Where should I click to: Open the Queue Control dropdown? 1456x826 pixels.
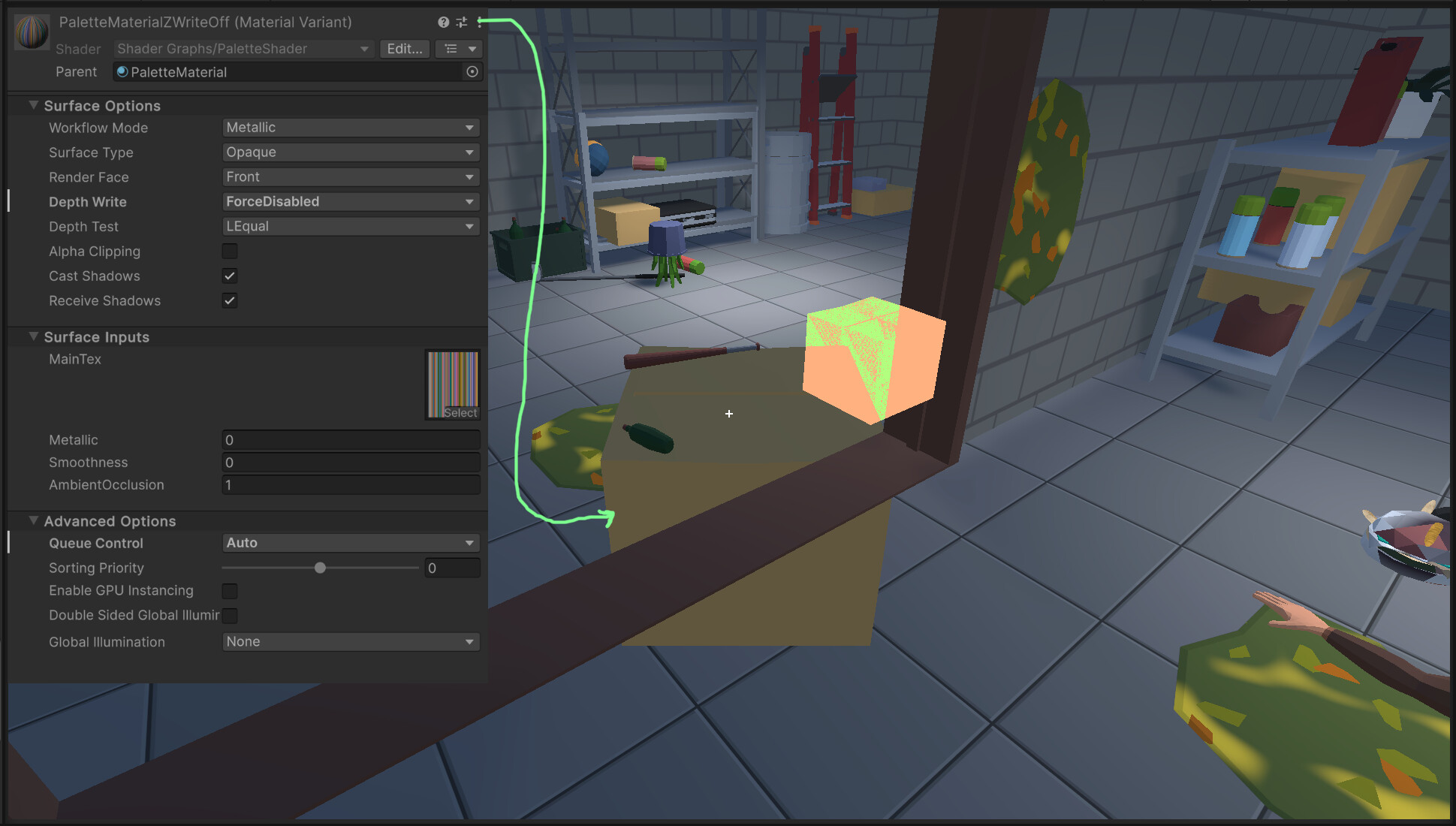point(350,542)
